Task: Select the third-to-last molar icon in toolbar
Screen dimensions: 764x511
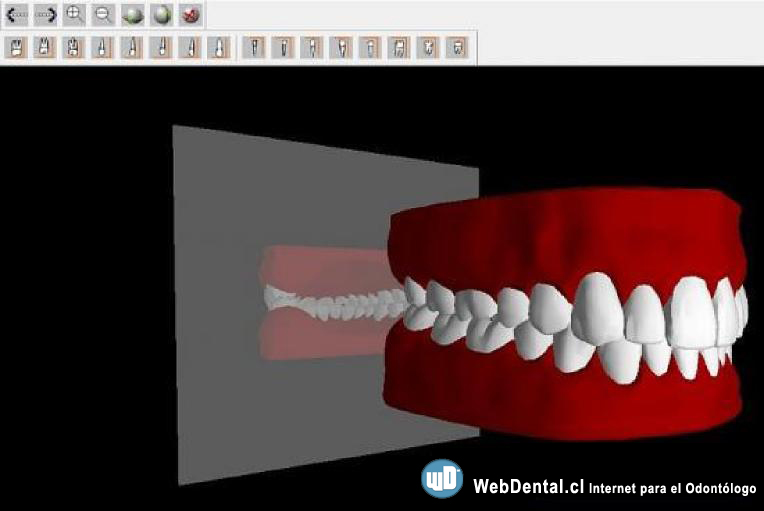Action: pos(399,47)
